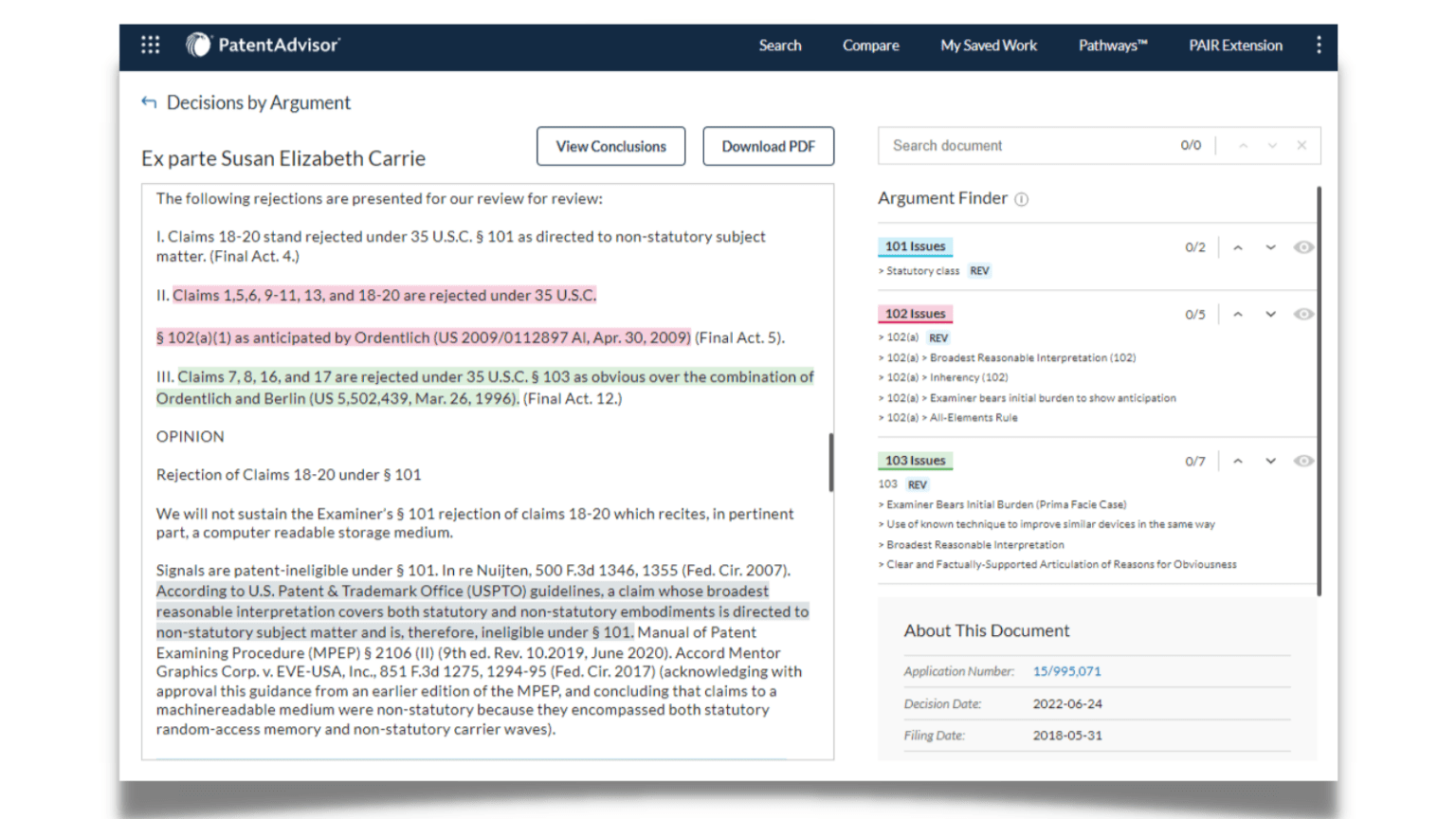
Task: Open application number 15/995,071 link
Action: point(1065,673)
